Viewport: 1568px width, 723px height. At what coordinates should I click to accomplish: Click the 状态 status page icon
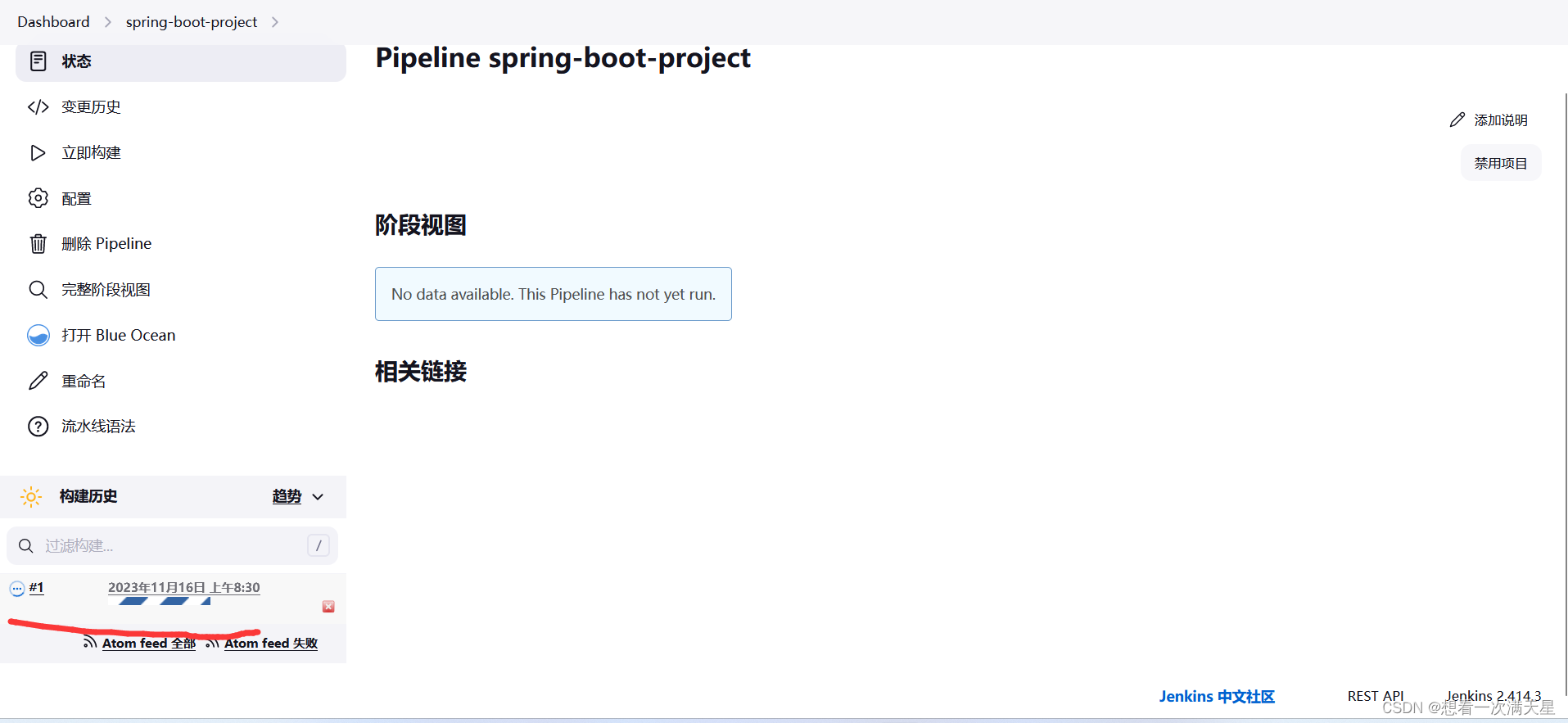point(38,61)
